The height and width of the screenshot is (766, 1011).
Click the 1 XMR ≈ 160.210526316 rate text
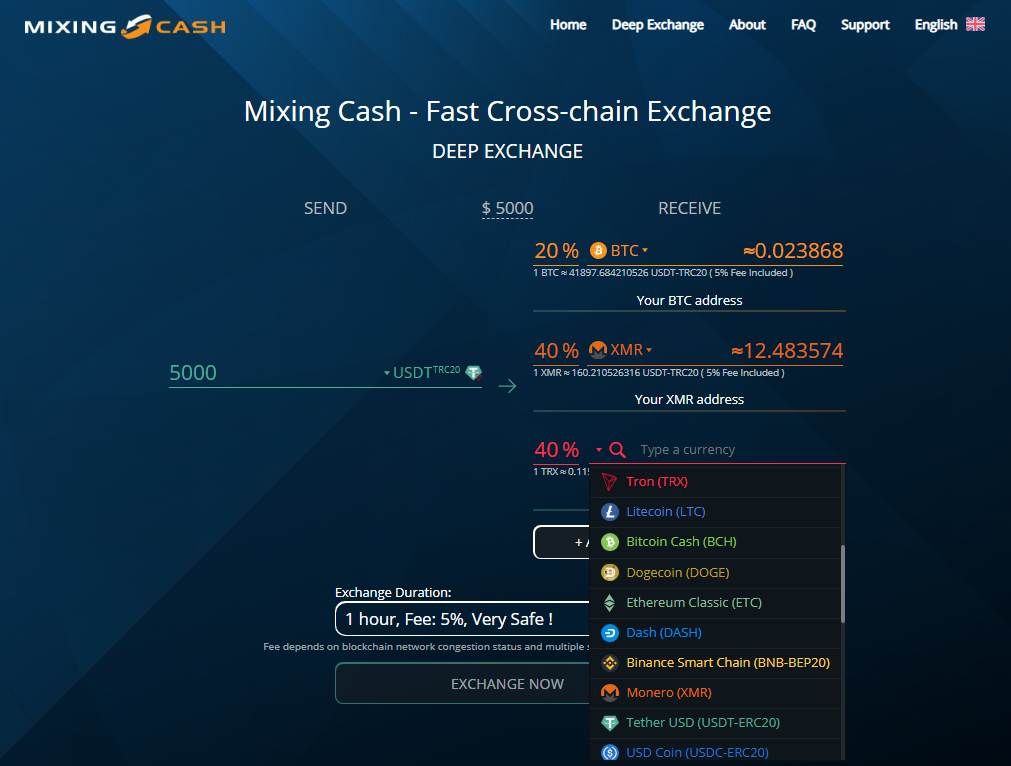coord(658,373)
